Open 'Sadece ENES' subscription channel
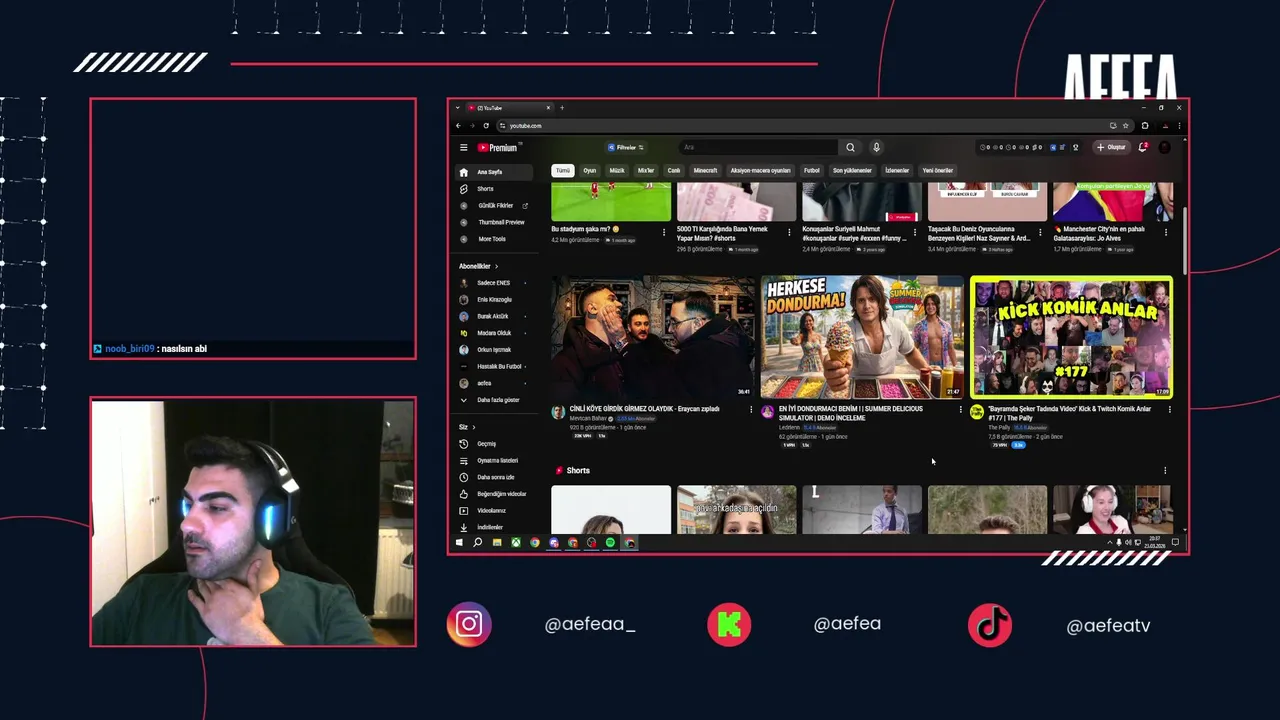The width and height of the screenshot is (1280, 720). (492, 283)
